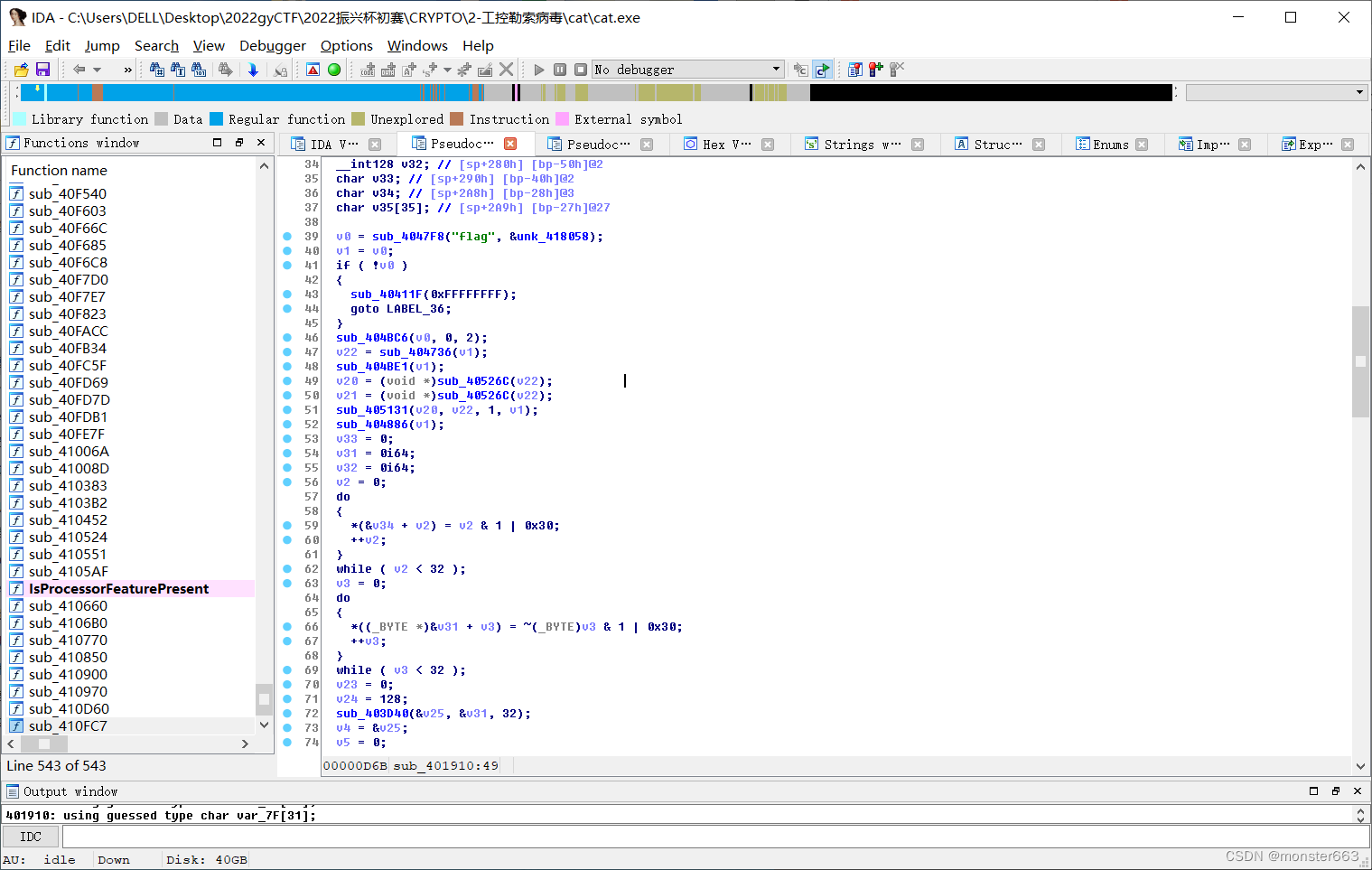This screenshot has width=1372, height=870.
Task: Start the process with play button
Action: (539, 70)
